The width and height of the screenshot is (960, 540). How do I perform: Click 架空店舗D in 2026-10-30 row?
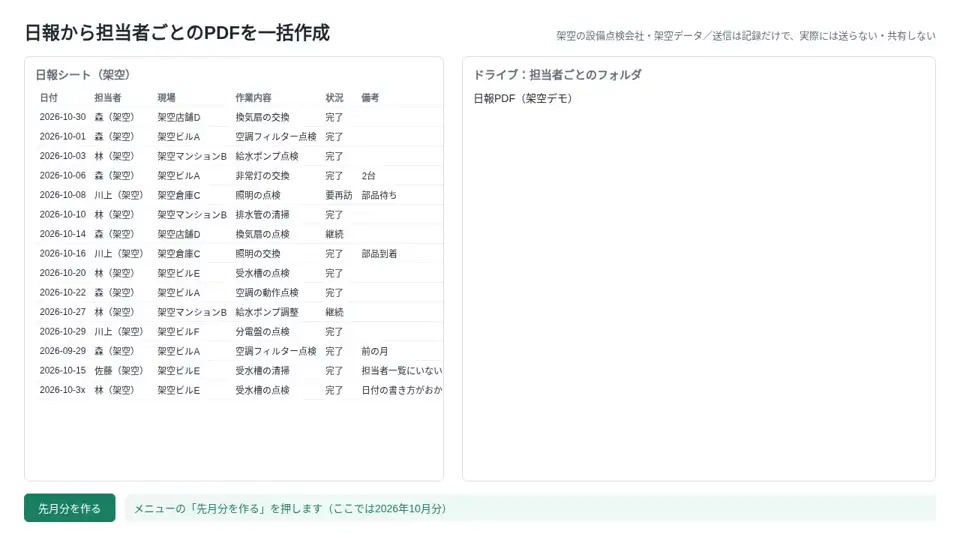click(179, 117)
